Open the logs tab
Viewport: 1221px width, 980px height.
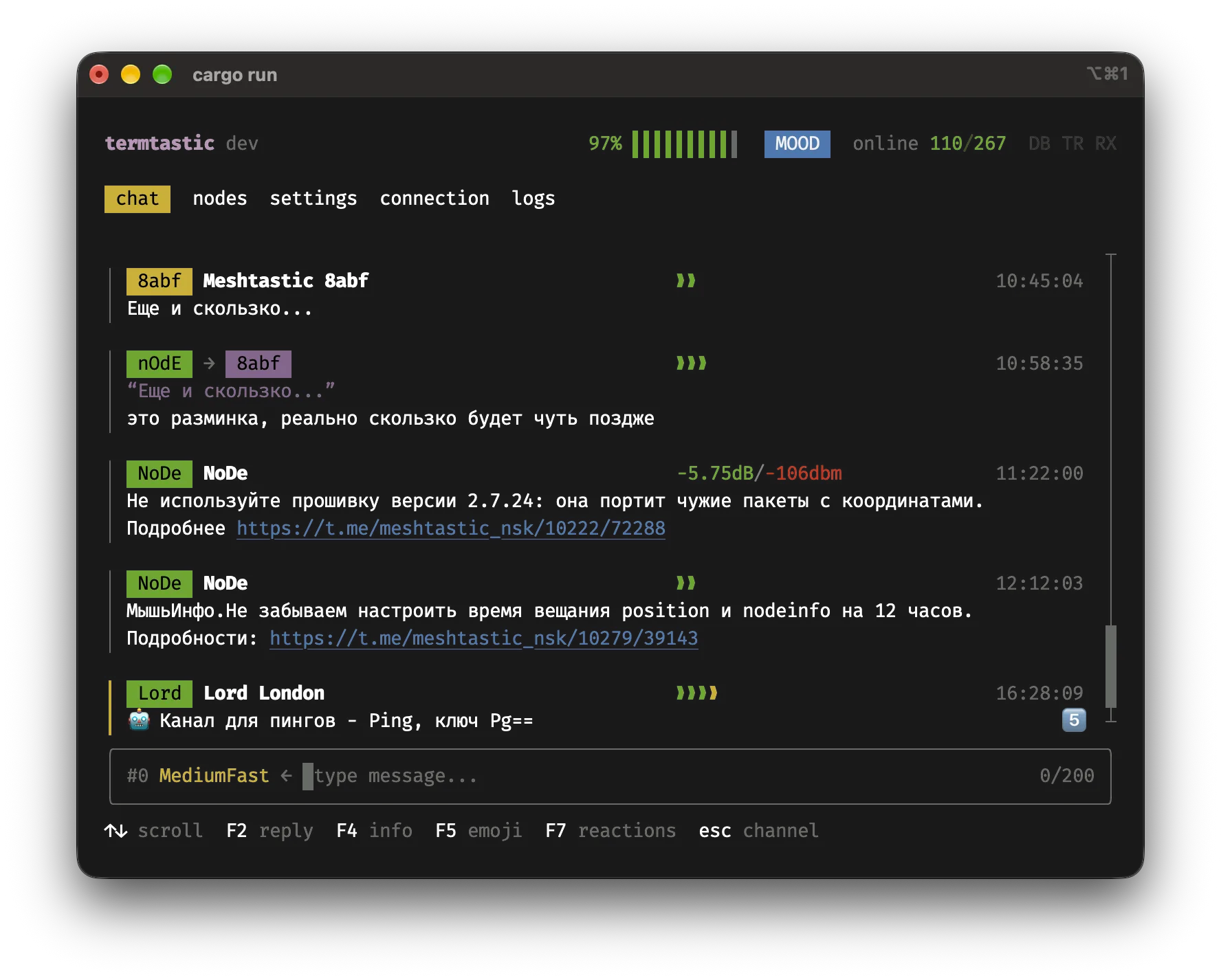pos(533,199)
